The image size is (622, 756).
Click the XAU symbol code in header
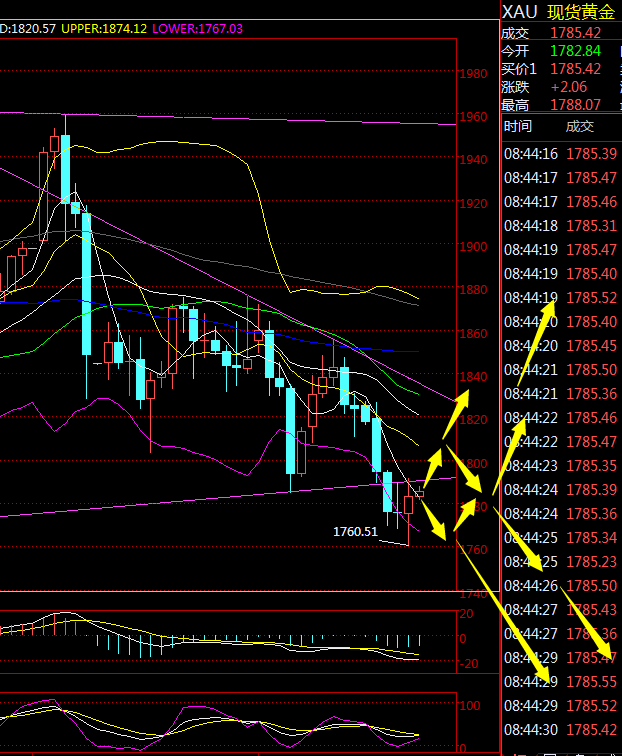[x=519, y=11]
